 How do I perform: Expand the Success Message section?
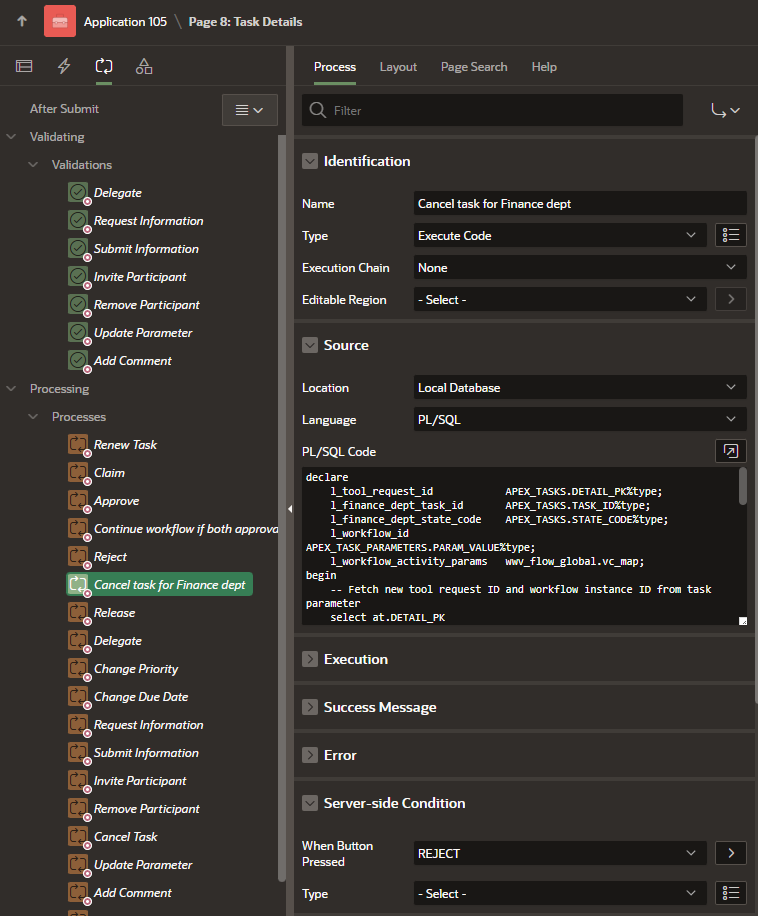[310, 707]
